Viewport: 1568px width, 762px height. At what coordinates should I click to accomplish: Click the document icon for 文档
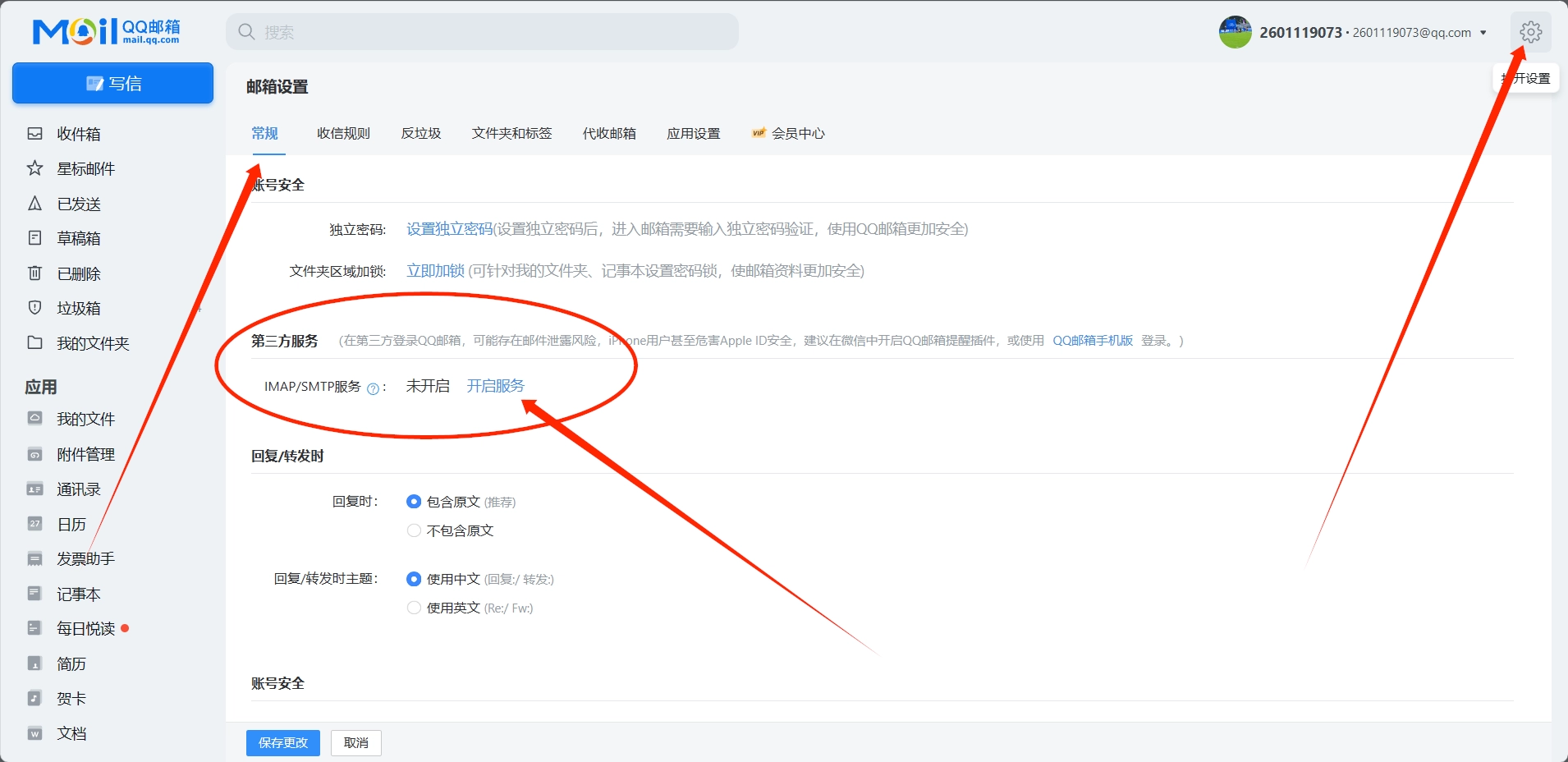[x=34, y=733]
